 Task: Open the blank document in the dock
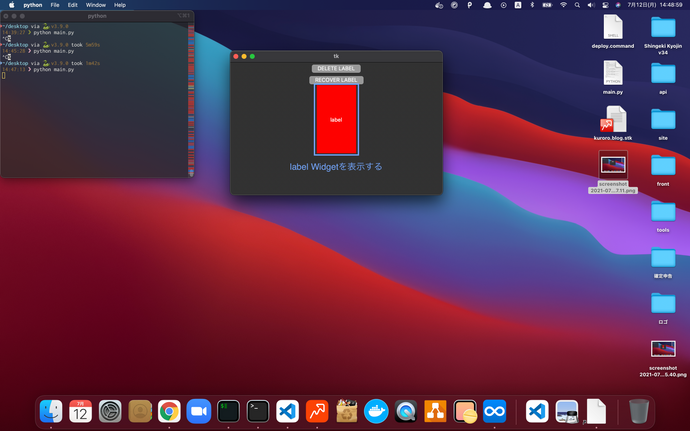tap(596, 411)
